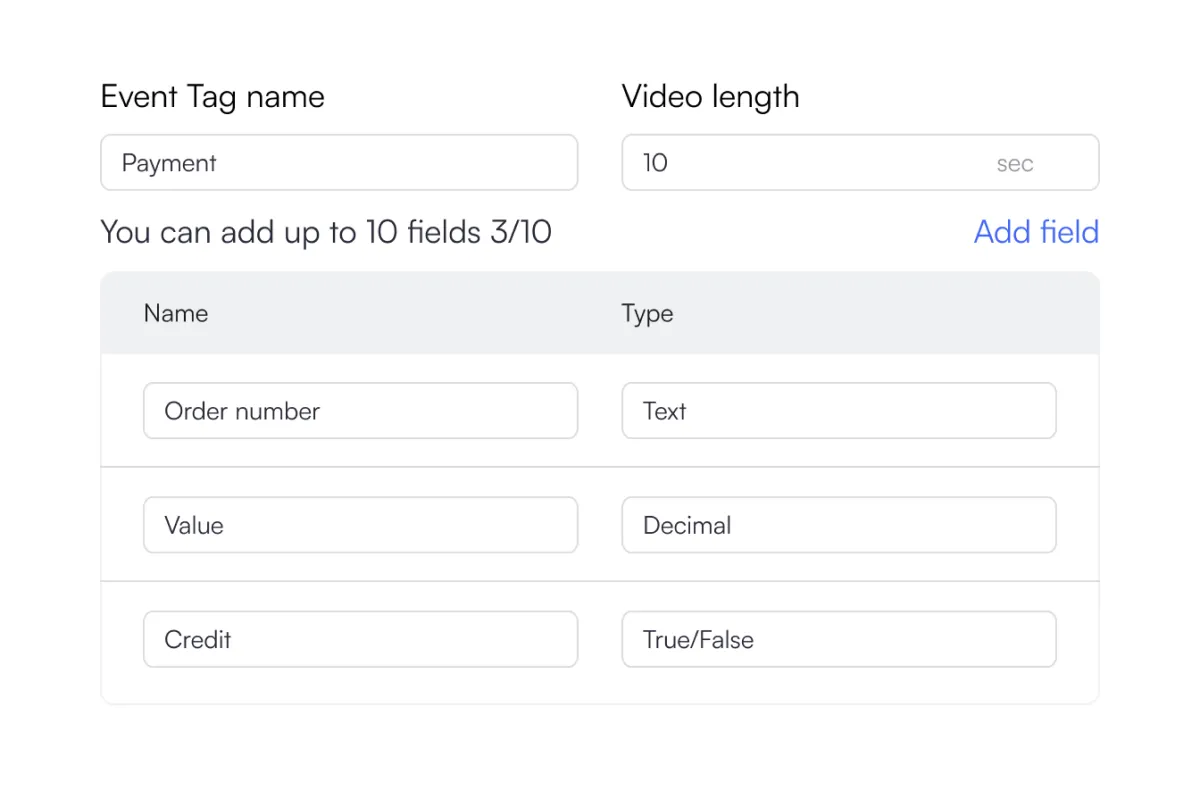Click the sec unit in Video length
The width and height of the screenshot is (1200, 787).
[1014, 164]
